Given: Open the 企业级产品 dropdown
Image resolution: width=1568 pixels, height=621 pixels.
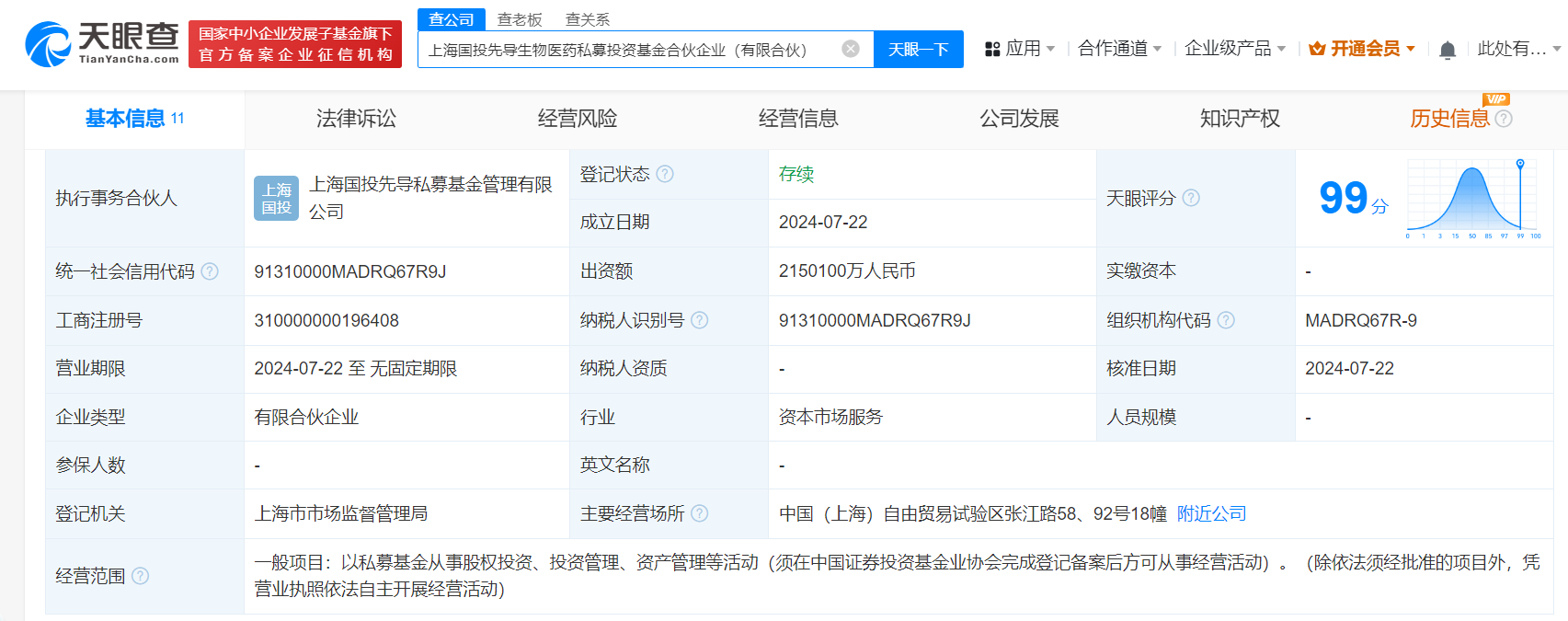Looking at the screenshot, I should point(1234,49).
